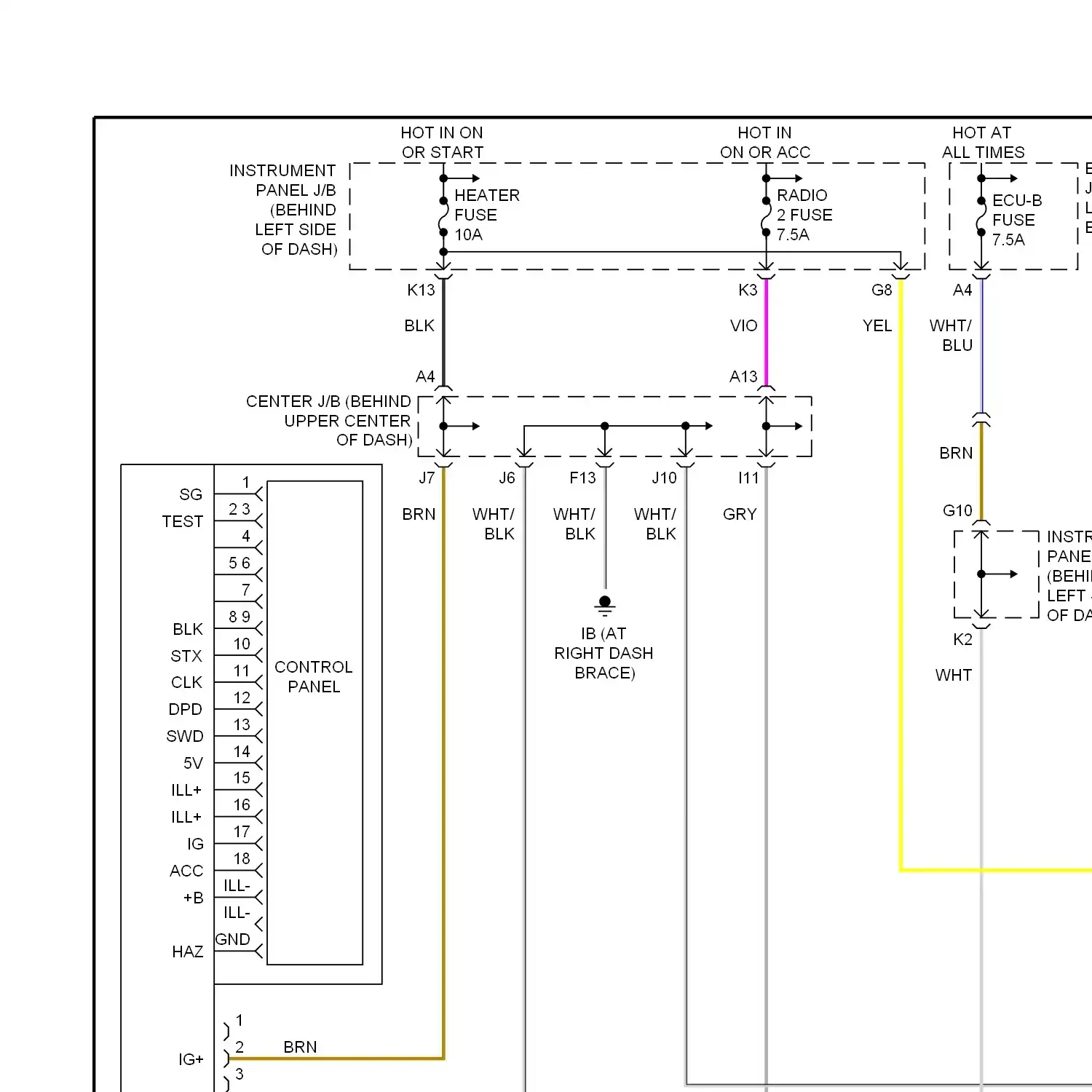Click the WHT/BLK label under J6
Image resolution: width=1092 pixels, height=1092 pixels.
[494, 524]
